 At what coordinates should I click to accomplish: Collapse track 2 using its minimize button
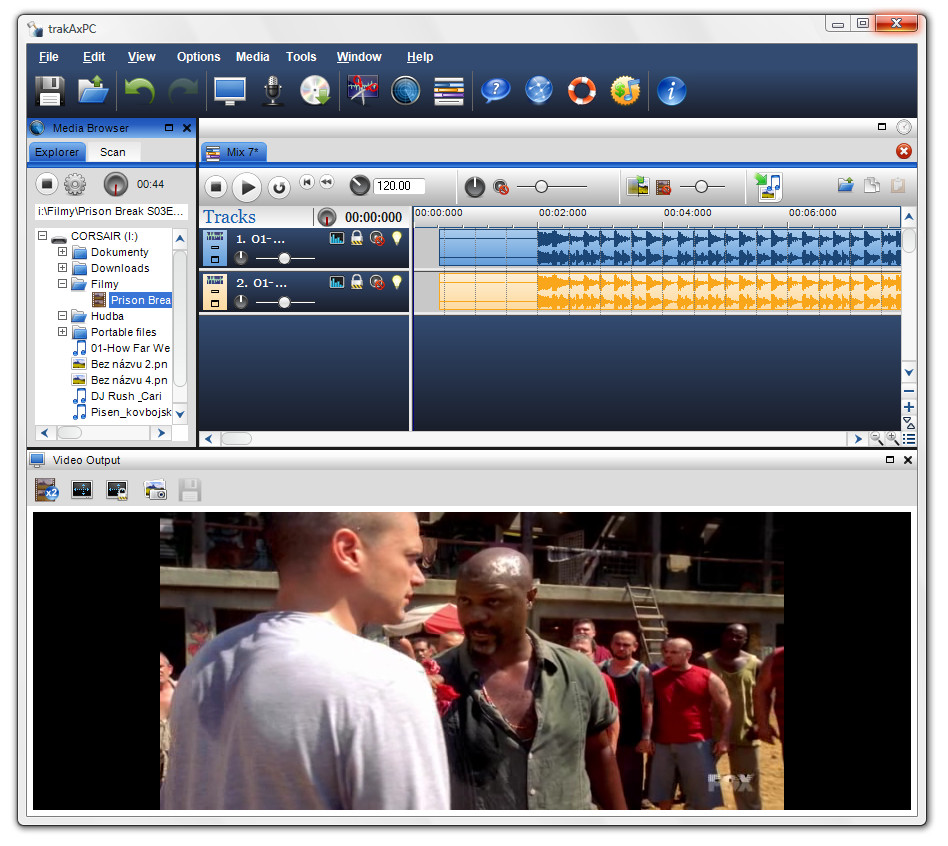pyautogui.click(x=215, y=291)
